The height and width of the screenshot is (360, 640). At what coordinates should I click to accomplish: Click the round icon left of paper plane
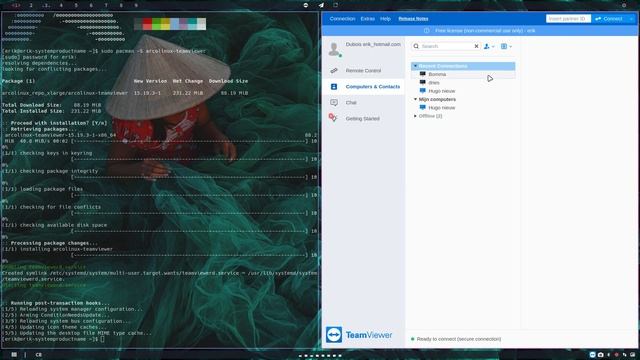point(306,5)
